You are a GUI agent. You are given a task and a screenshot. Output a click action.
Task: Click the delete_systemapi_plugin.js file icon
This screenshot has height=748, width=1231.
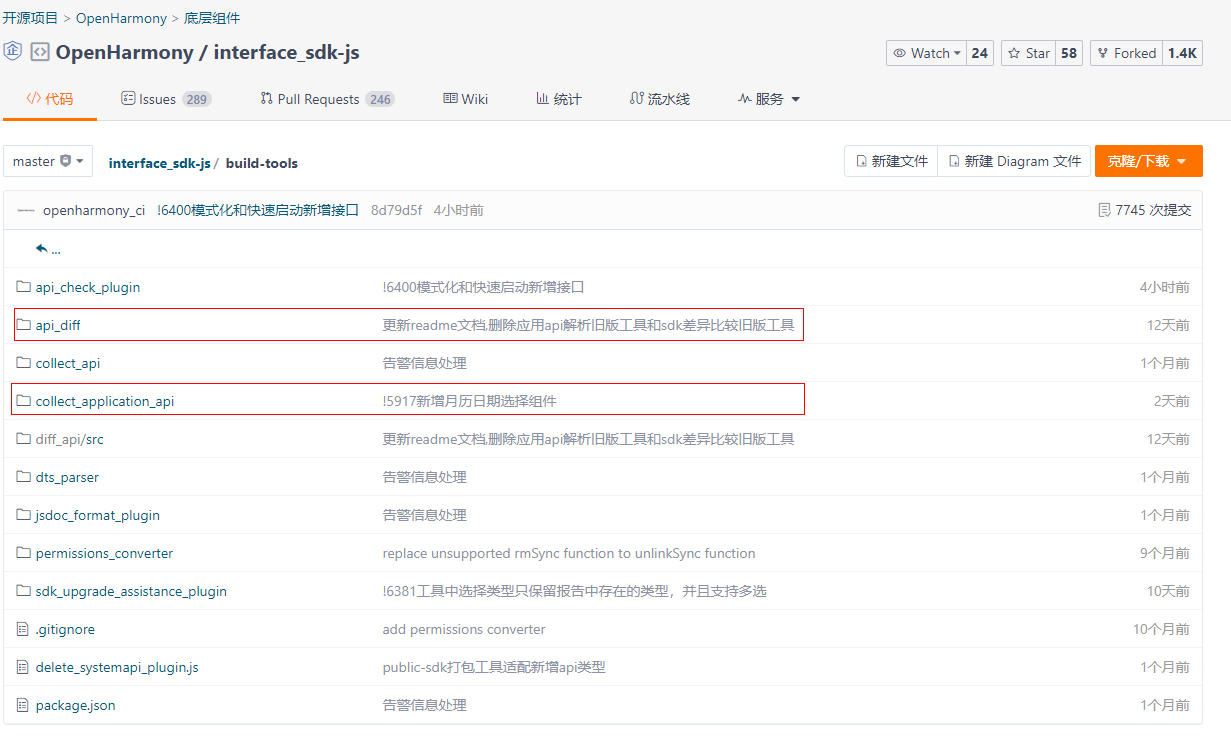(x=23, y=667)
